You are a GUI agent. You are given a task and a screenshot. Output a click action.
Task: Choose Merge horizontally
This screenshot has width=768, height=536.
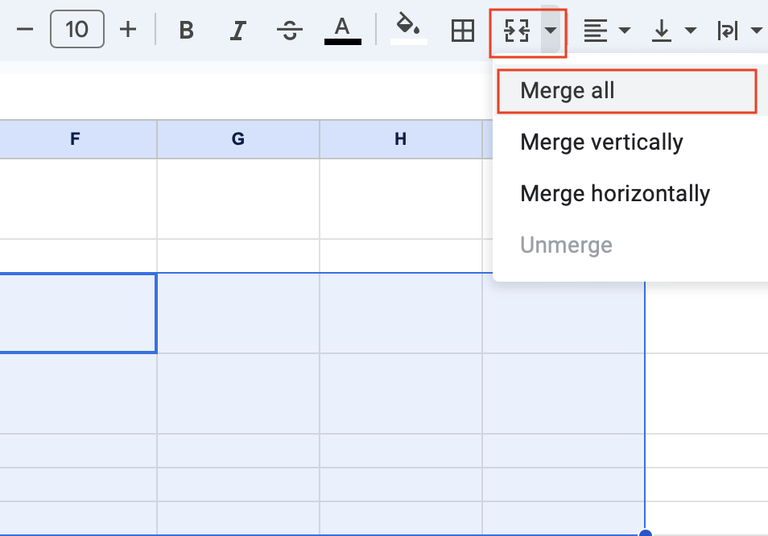pos(615,194)
